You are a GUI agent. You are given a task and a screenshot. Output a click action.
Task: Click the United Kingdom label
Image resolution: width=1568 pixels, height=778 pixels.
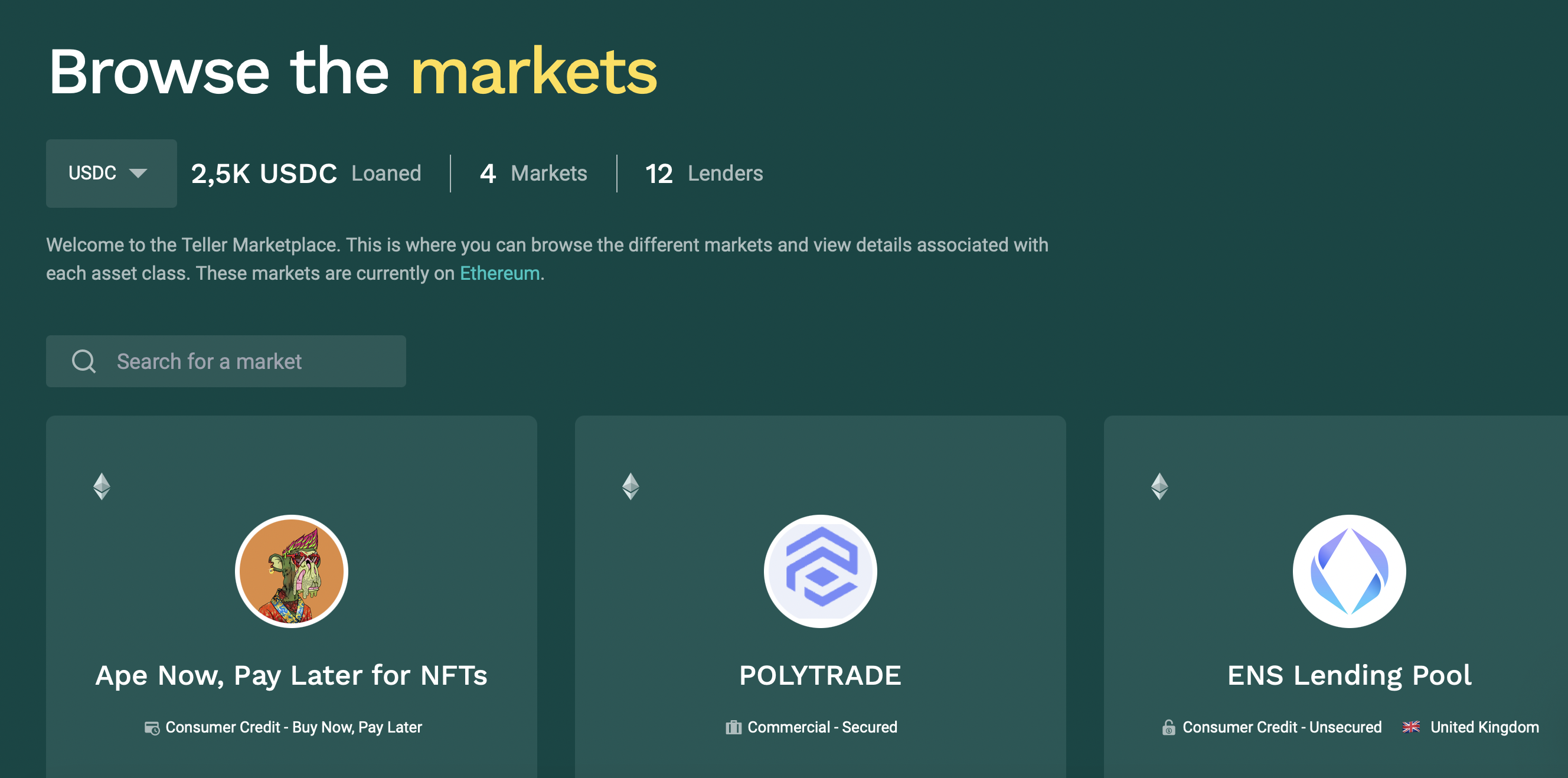pyautogui.click(x=1485, y=727)
